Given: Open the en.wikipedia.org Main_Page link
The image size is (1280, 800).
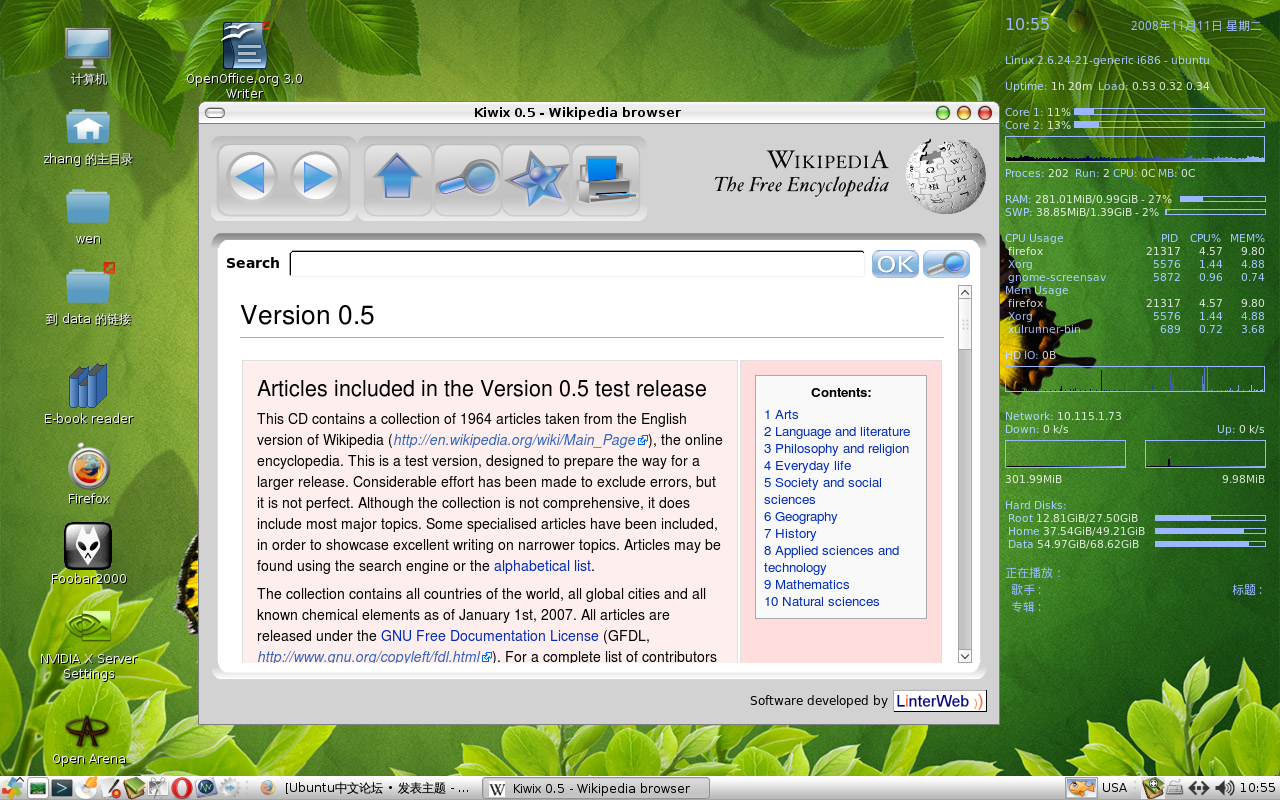Looking at the screenshot, I should pos(520,440).
